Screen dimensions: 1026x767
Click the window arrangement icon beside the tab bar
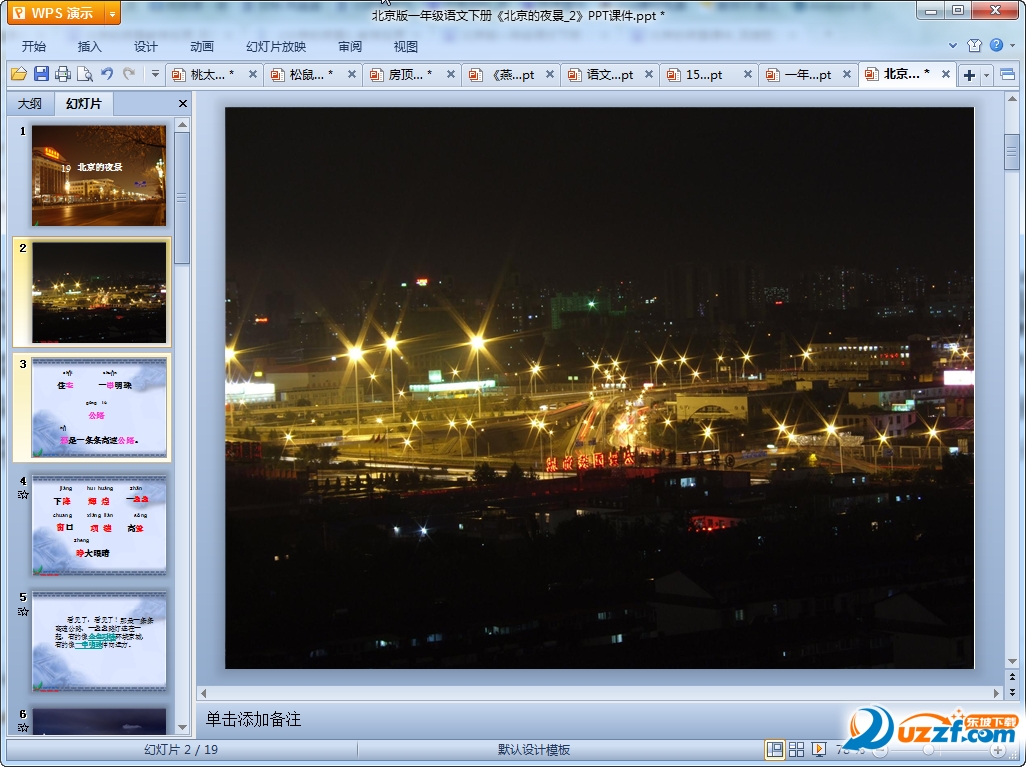[1008, 75]
